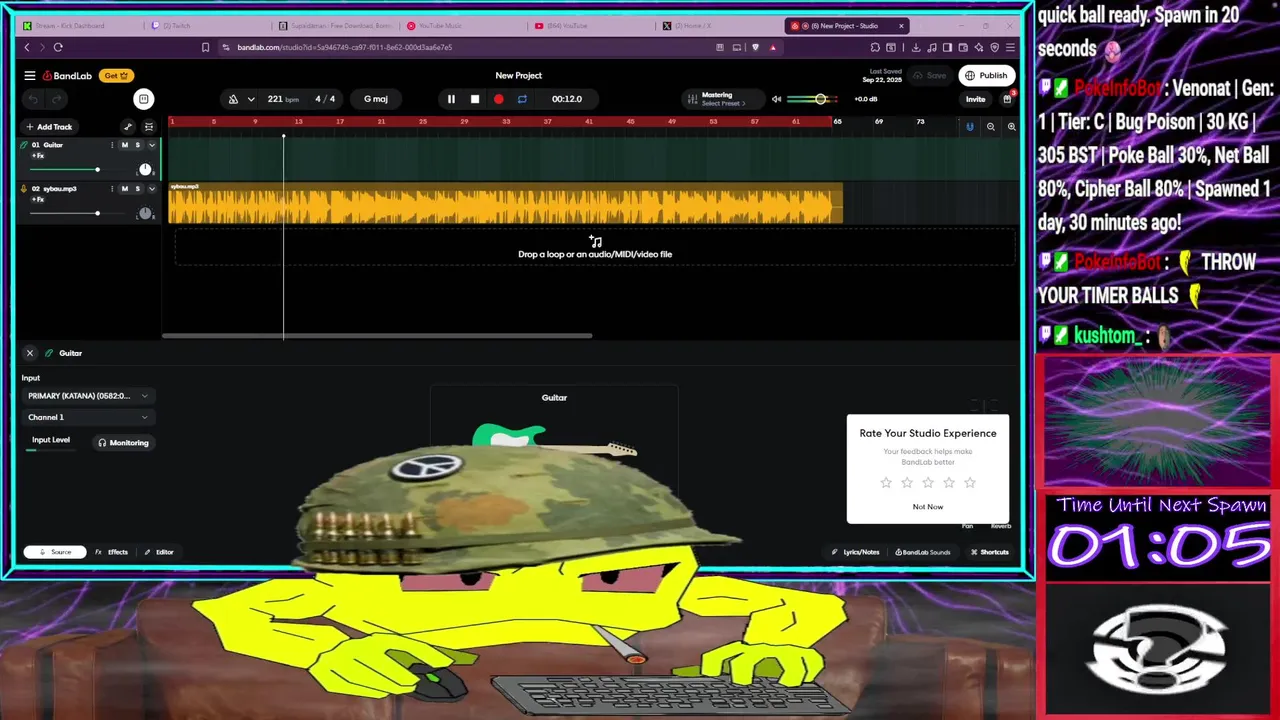
Task: Go back in the browser
Action: 27,47
